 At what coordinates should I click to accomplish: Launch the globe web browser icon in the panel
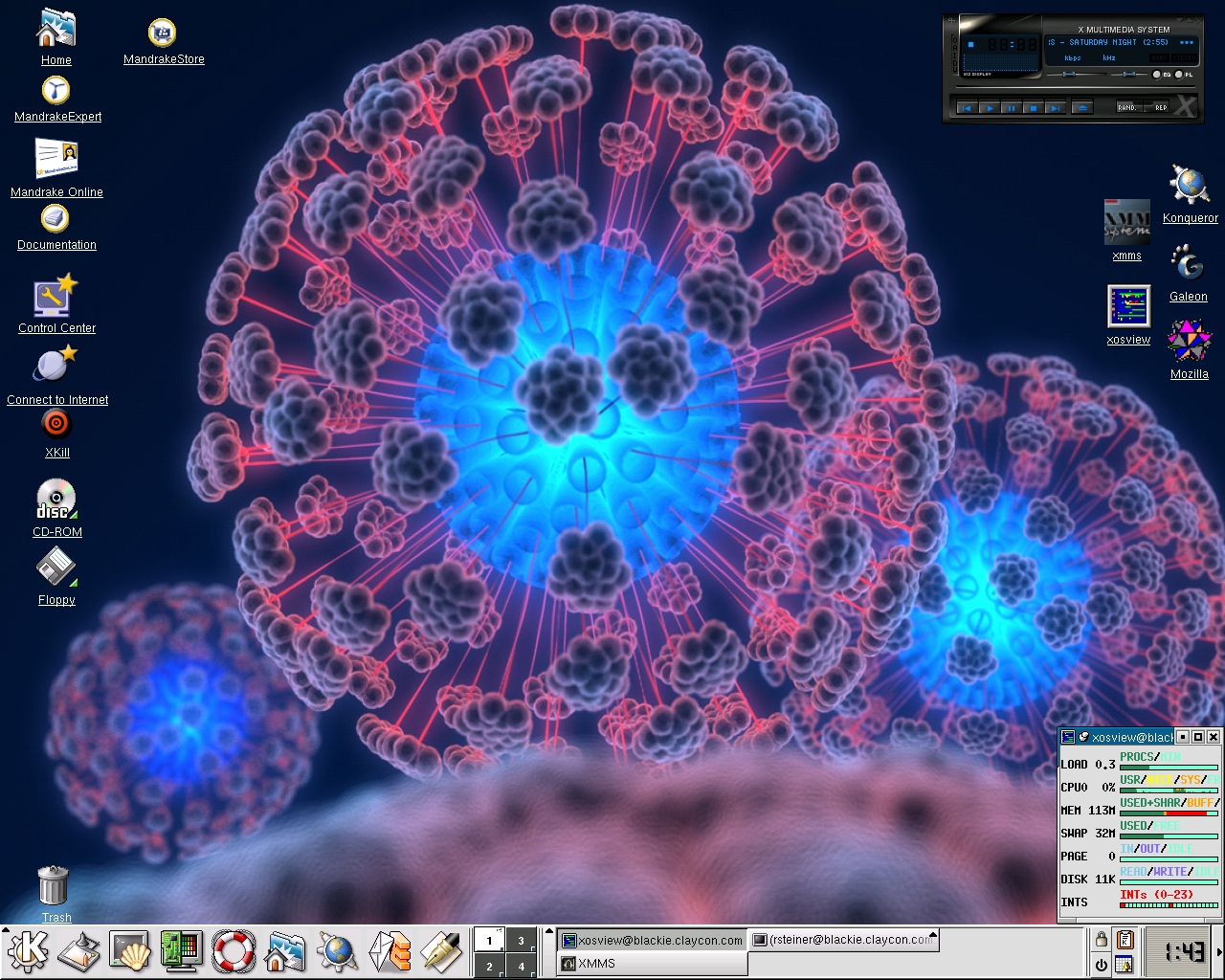pos(337,951)
